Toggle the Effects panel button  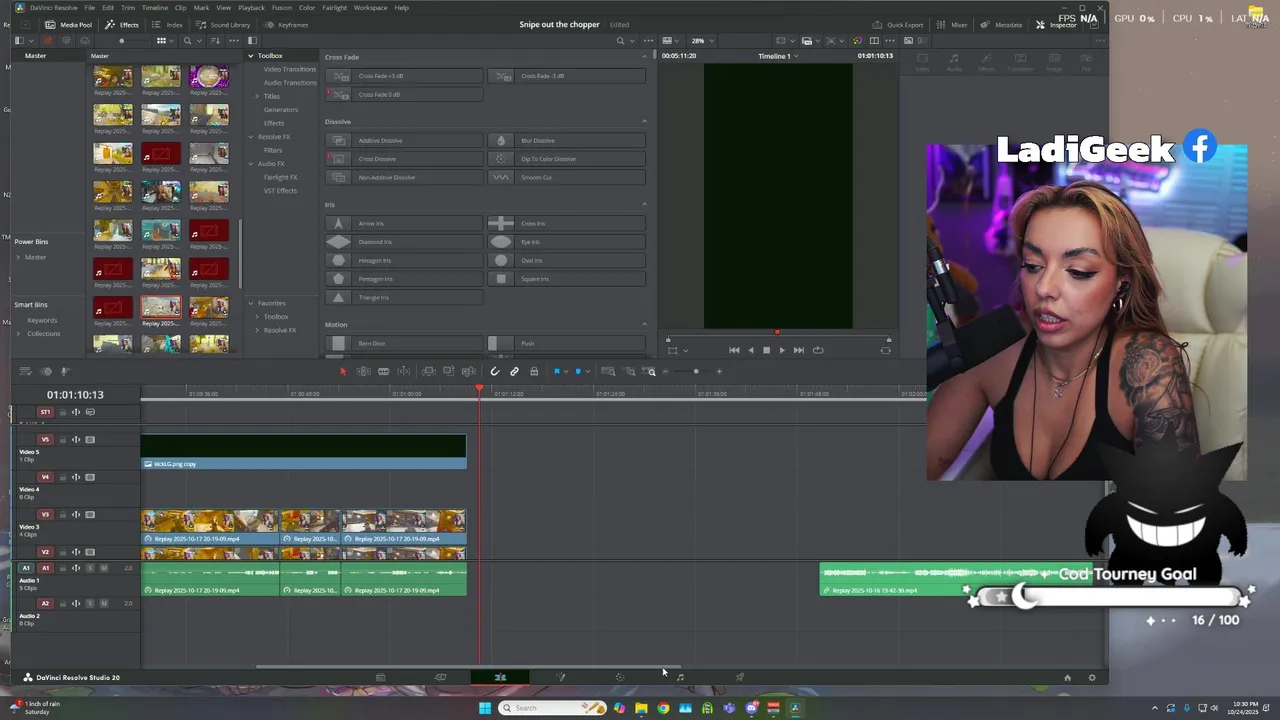pyautogui.click(x=123, y=25)
